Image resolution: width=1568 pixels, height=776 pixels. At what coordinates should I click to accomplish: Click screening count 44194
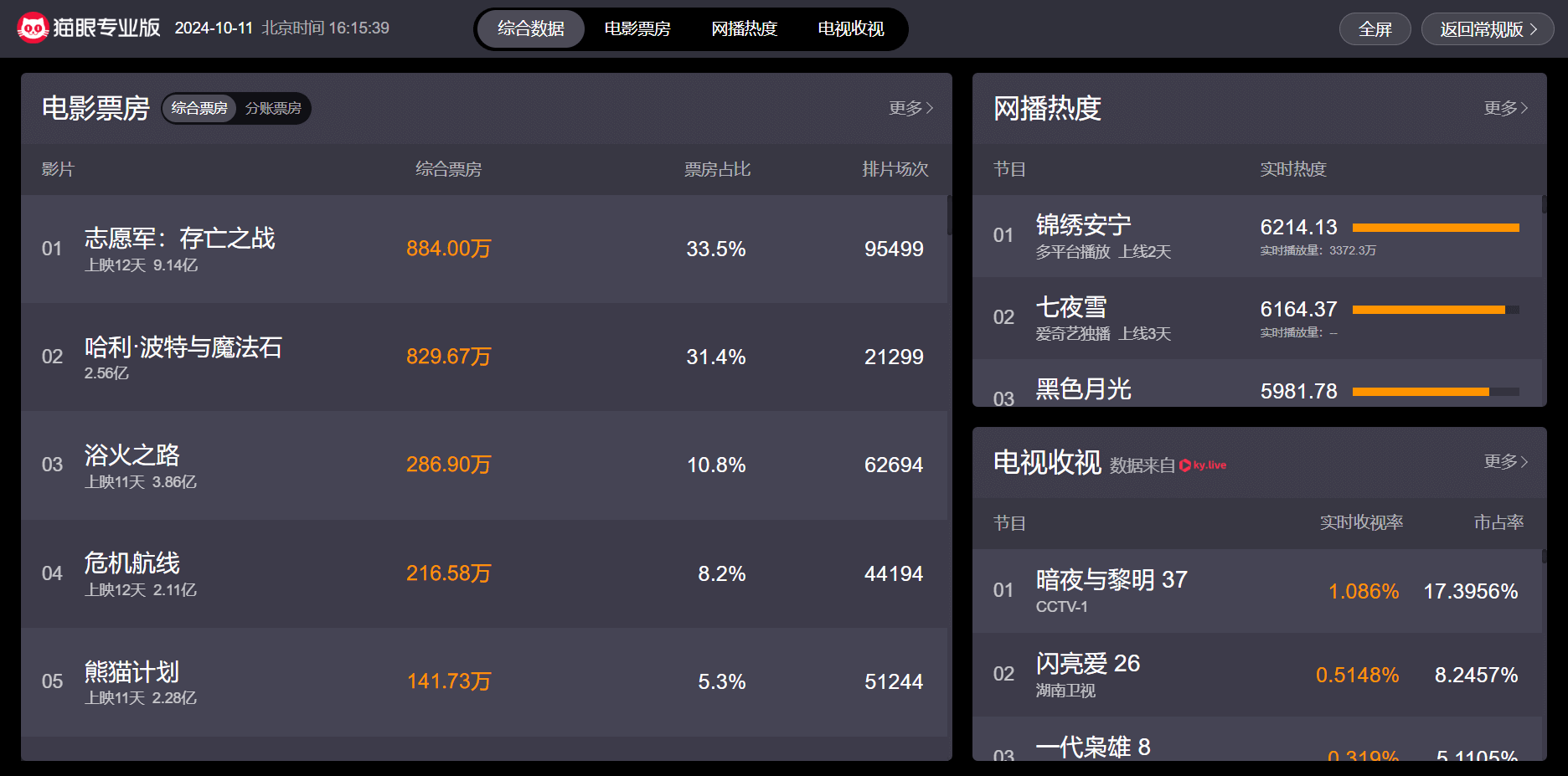[x=894, y=573]
